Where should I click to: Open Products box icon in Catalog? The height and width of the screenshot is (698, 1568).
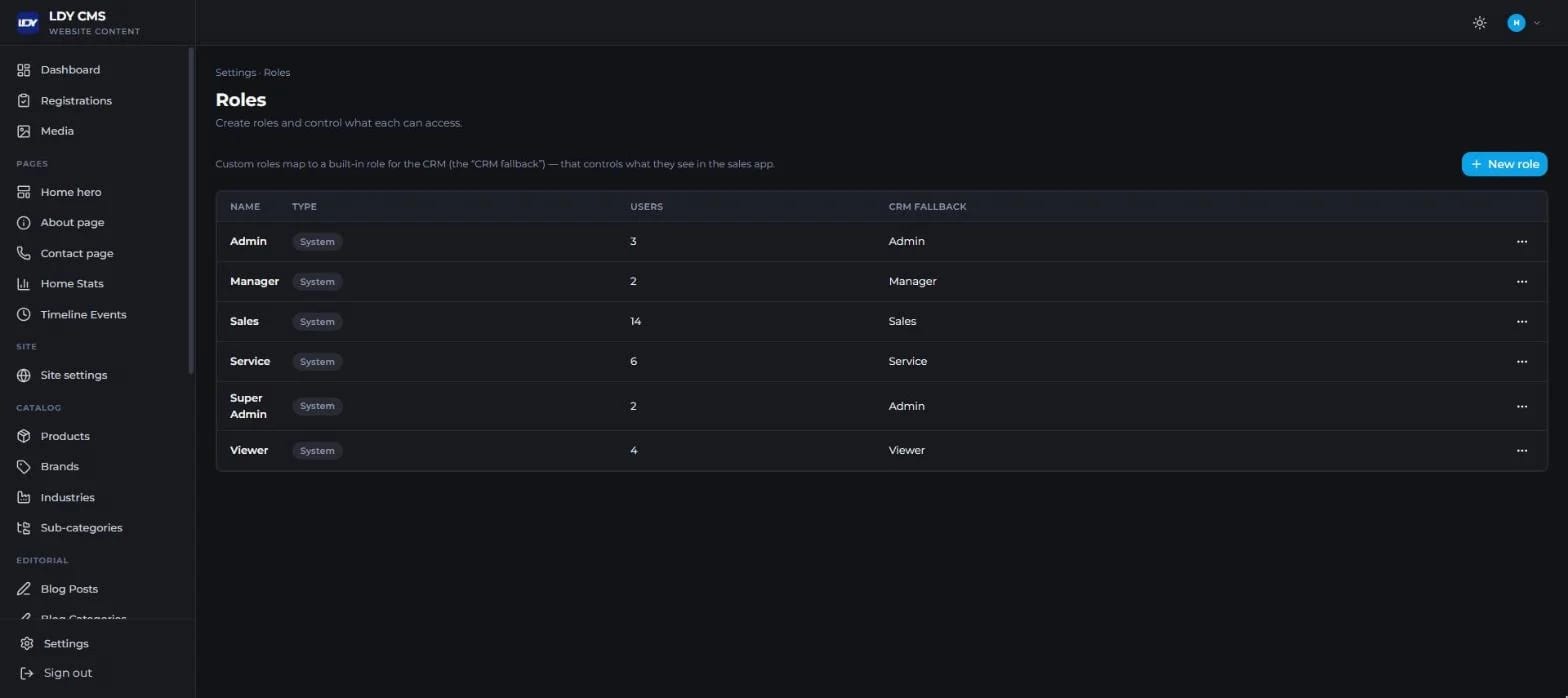[24, 436]
